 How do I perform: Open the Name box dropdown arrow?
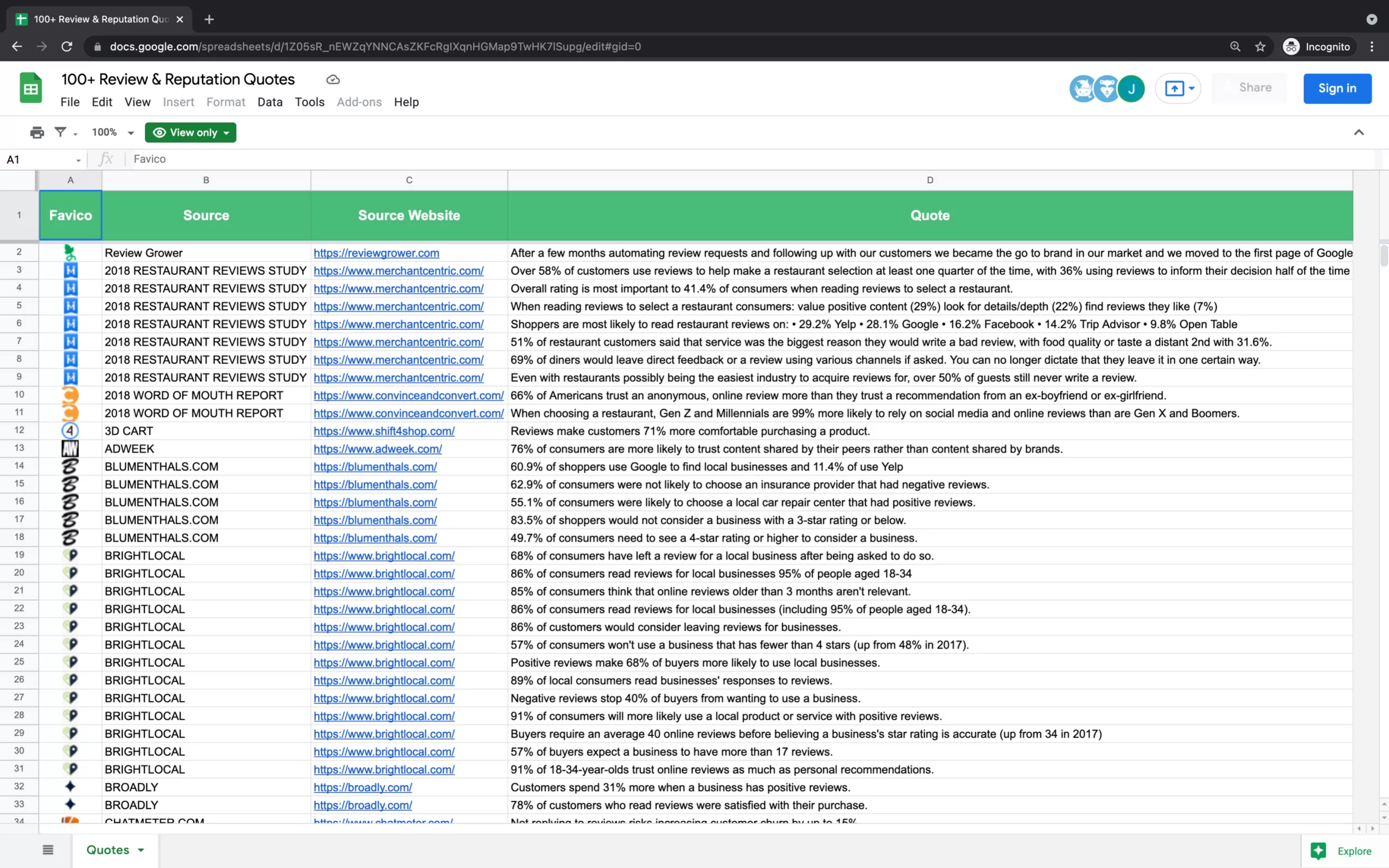(x=79, y=160)
